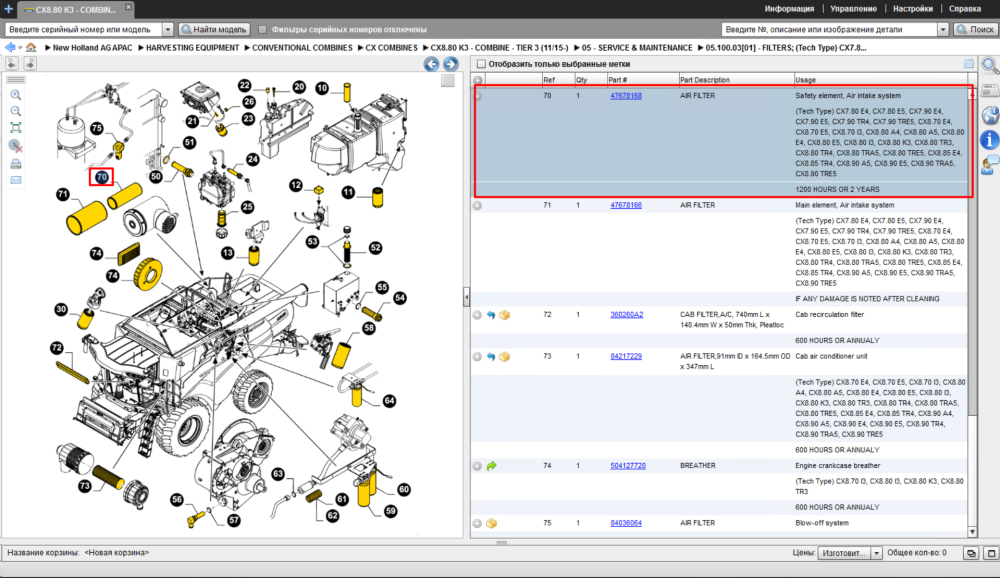Open part number 47678166 link
The height and width of the screenshot is (578, 1000).
pyautogui.click(x=626, y=205)
